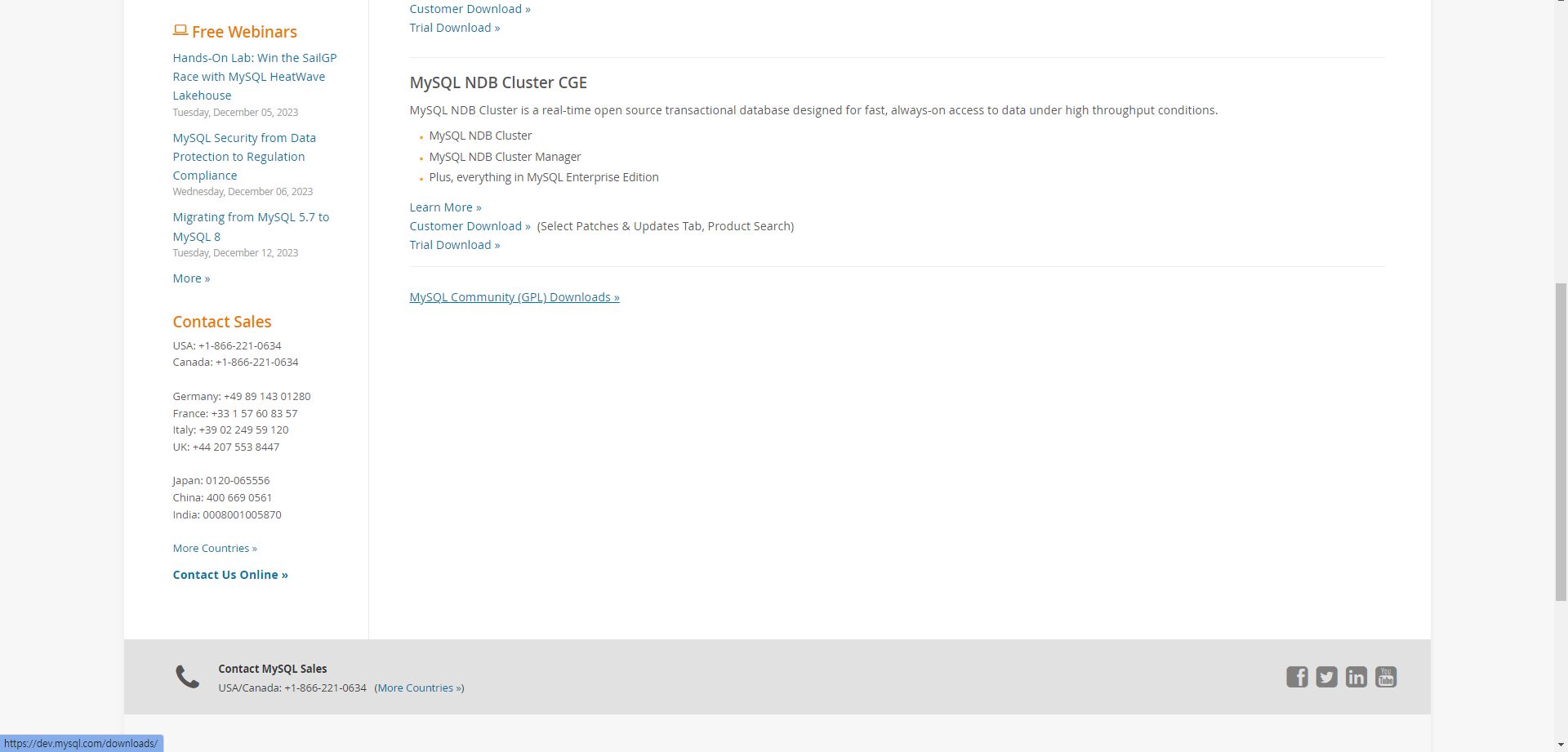Click the MySQL NDB Cluster Manager bullet item
1568x752 pixels.
pos(505,157)
